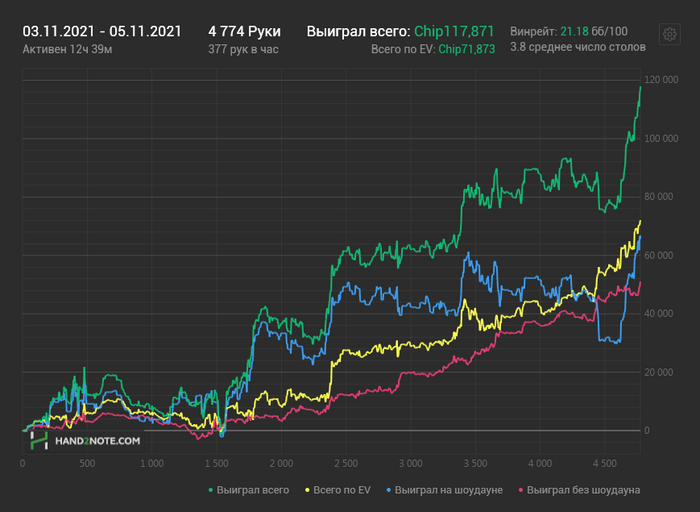Click the 100 000 y-axis label

(x=661, y=138)
